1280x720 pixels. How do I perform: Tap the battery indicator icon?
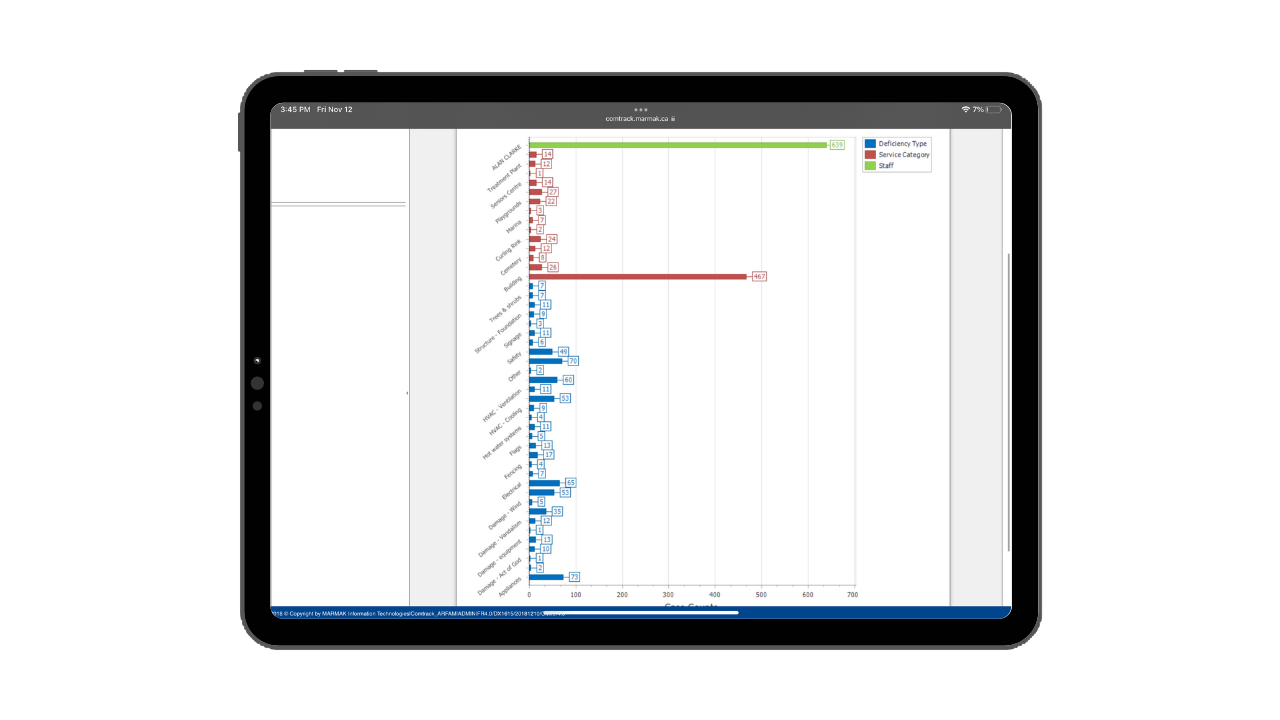pos(994,109)
